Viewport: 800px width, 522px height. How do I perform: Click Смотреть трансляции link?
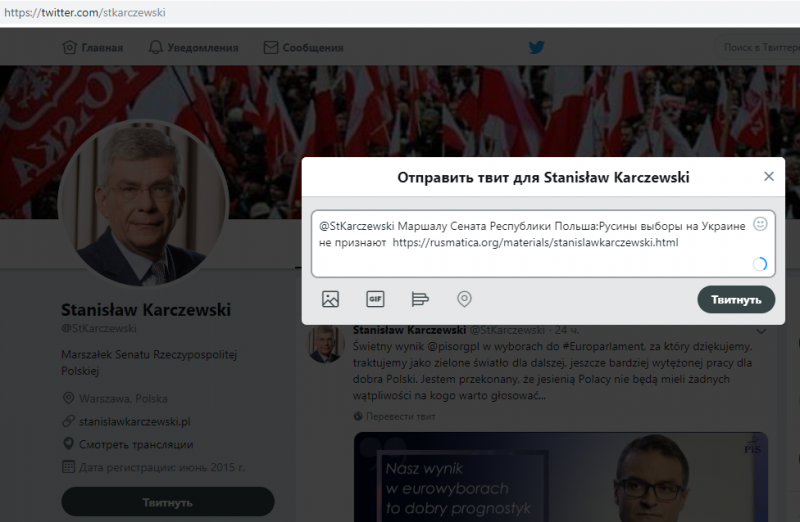(x=136, y=444)
